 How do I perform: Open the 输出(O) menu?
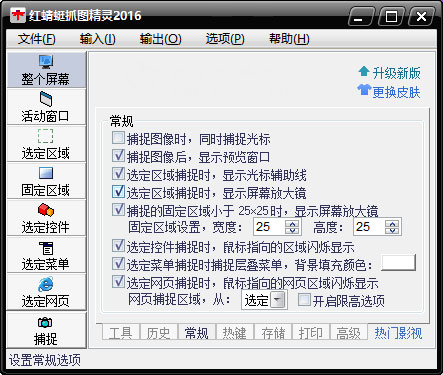pyautogui.click(x=161, y=39)
